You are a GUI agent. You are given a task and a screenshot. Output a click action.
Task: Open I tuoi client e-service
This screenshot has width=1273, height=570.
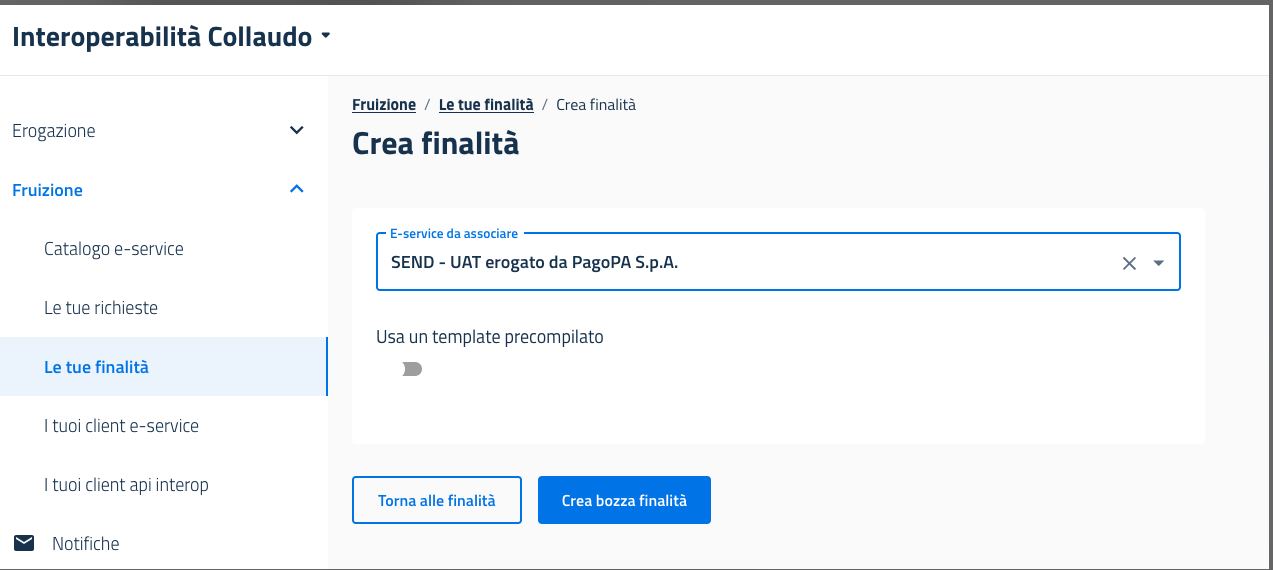click(x=121, y=426)
